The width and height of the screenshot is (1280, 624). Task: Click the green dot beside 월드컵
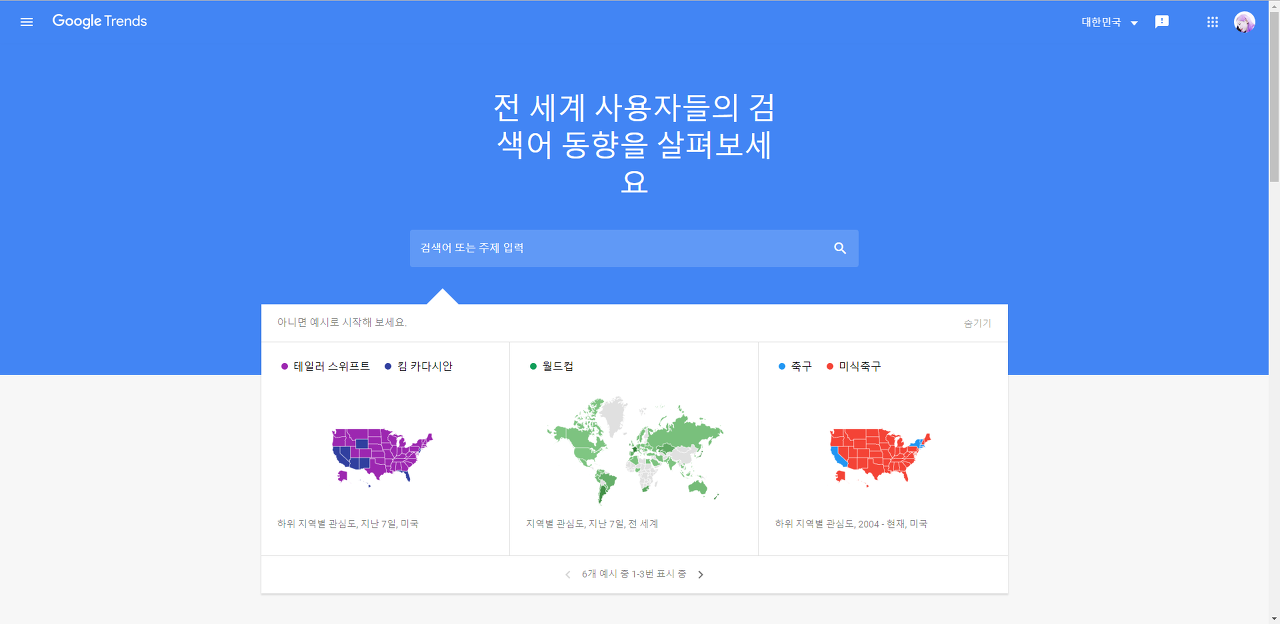[x=533, y=367]
